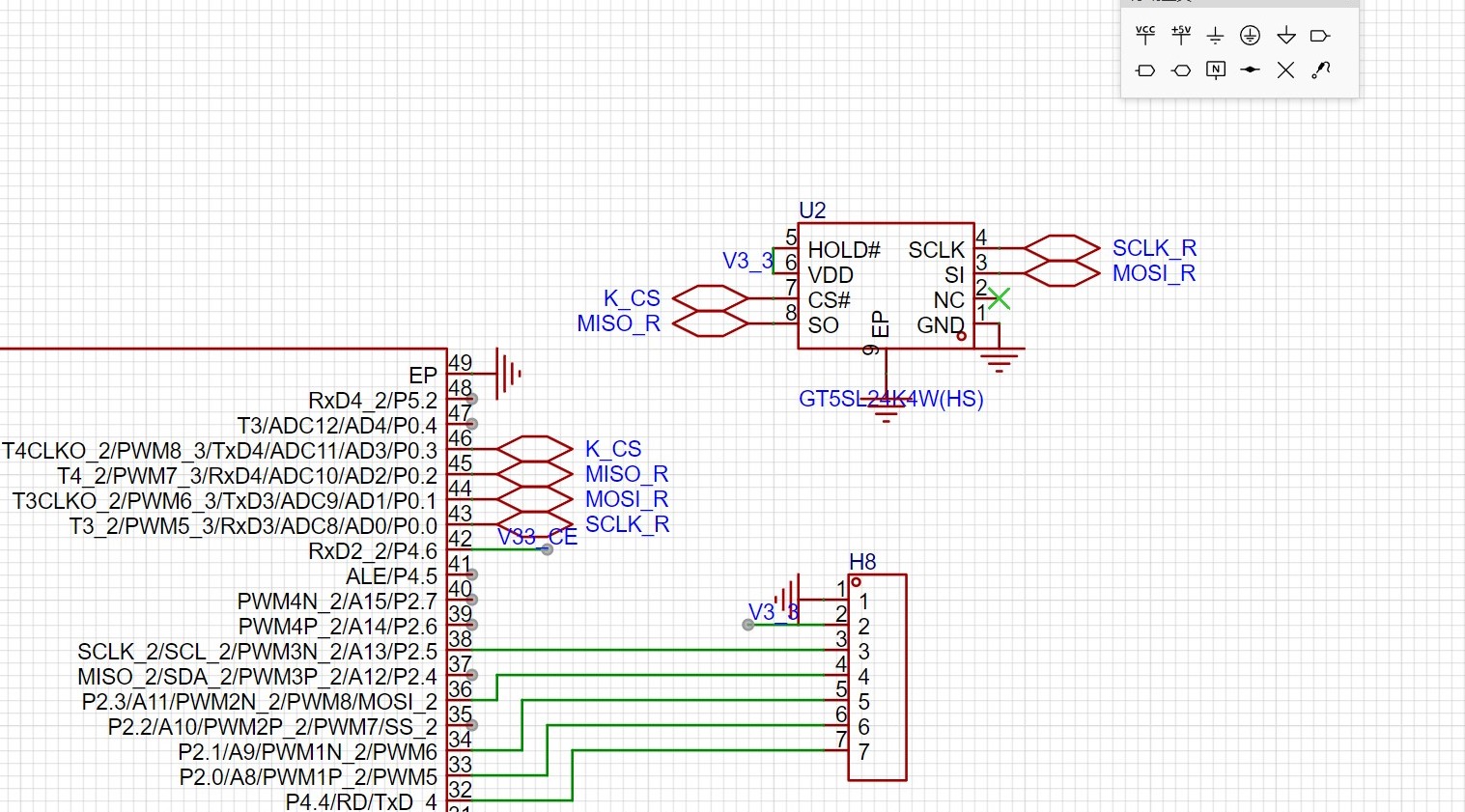Select the +5V power symbol tool
Image resolution: width=1465 pixels, height=812 pixels.
(1180, 36)
